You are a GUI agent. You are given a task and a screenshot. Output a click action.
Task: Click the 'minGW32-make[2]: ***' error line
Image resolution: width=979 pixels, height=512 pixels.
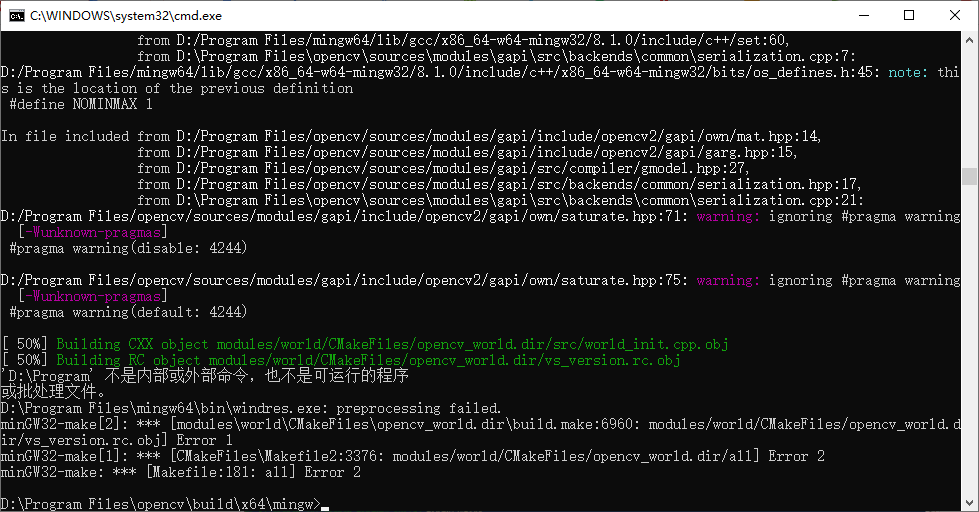[481, 432]
